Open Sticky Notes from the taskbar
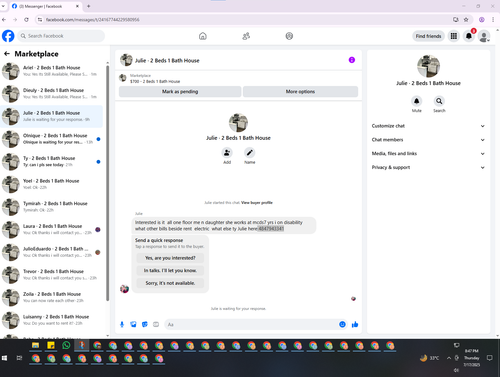This screenshot has height=377, width=500. tap(51, 345)
